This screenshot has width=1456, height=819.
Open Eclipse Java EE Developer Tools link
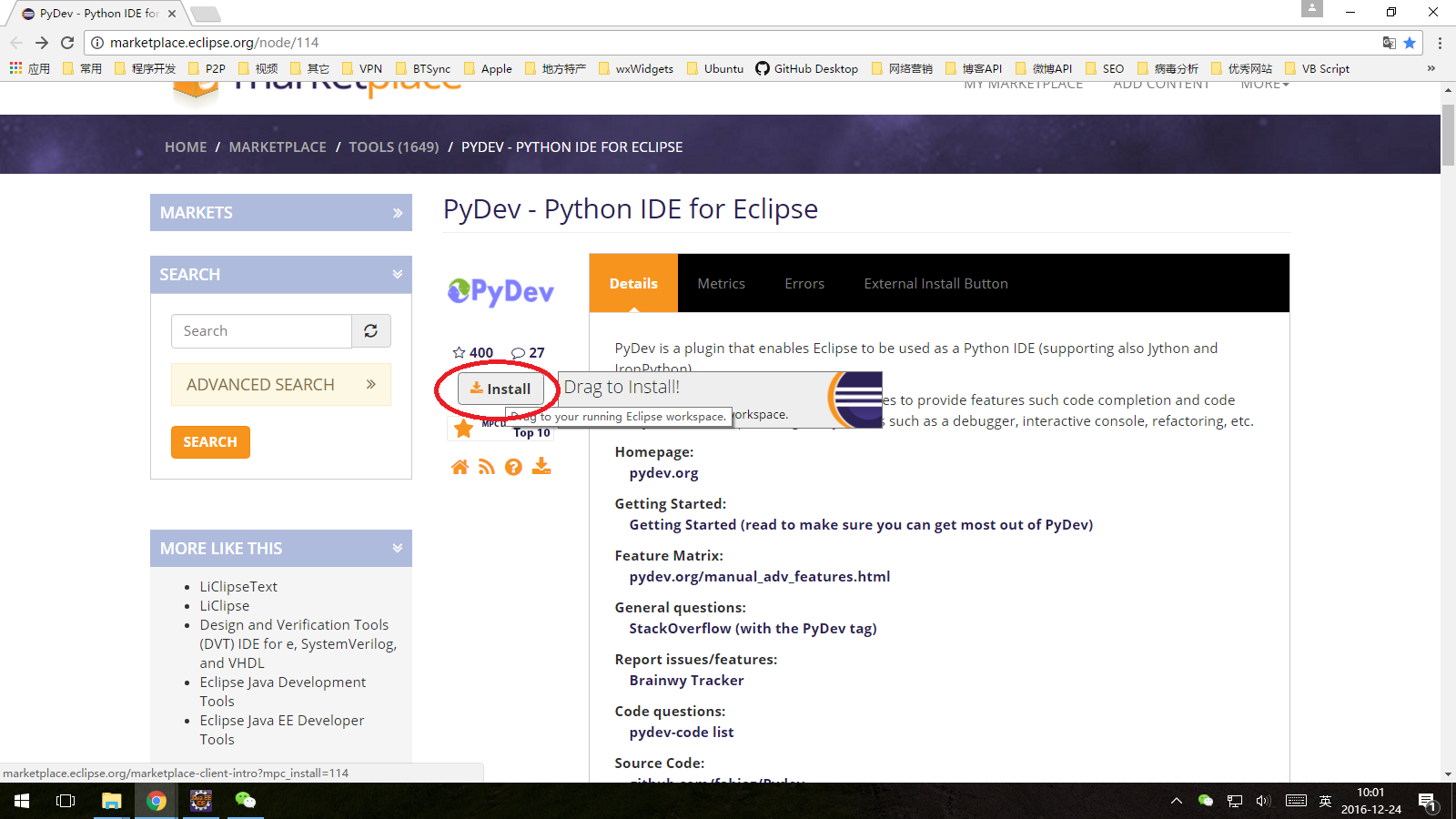pos(282,730)
